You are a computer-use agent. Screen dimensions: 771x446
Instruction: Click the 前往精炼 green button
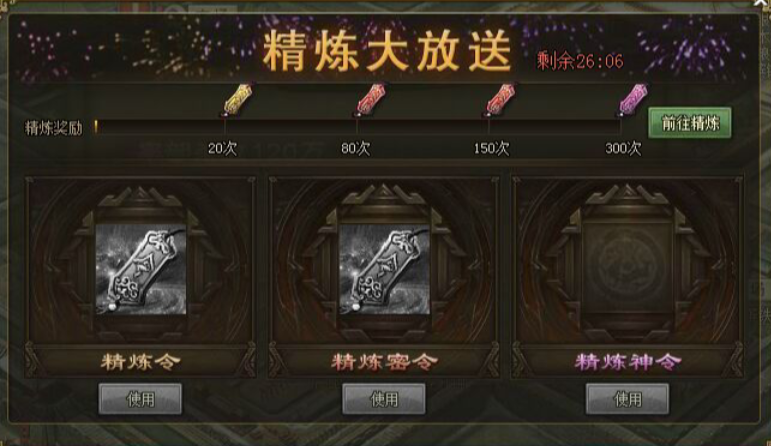pyautogui.click(x=690, y=123)
